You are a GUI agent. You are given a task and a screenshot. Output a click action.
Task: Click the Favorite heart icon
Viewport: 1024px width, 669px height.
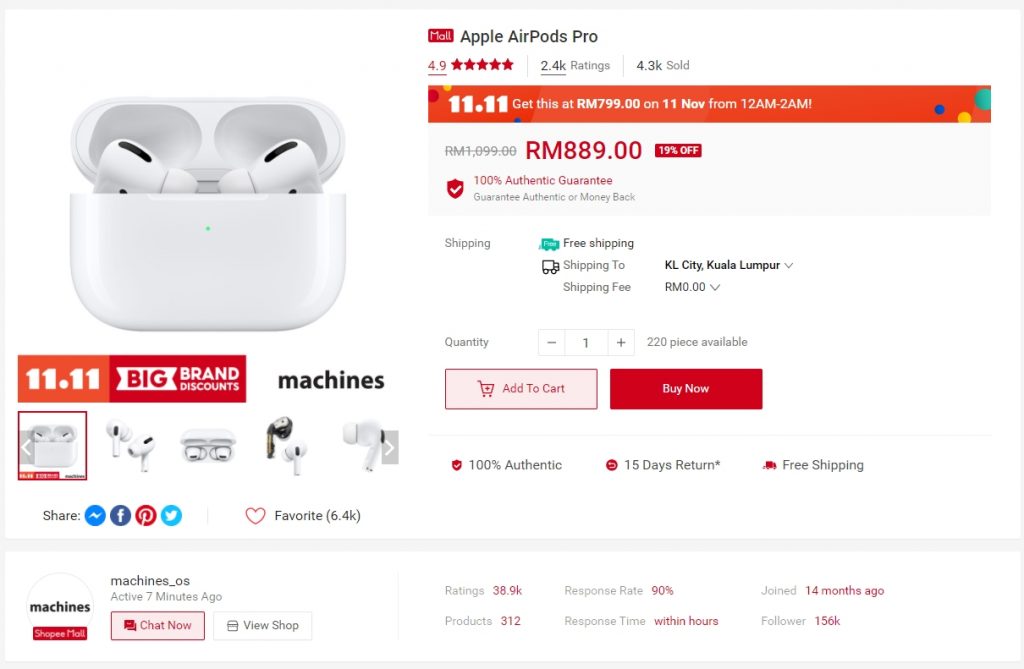[x=256, y=516]
